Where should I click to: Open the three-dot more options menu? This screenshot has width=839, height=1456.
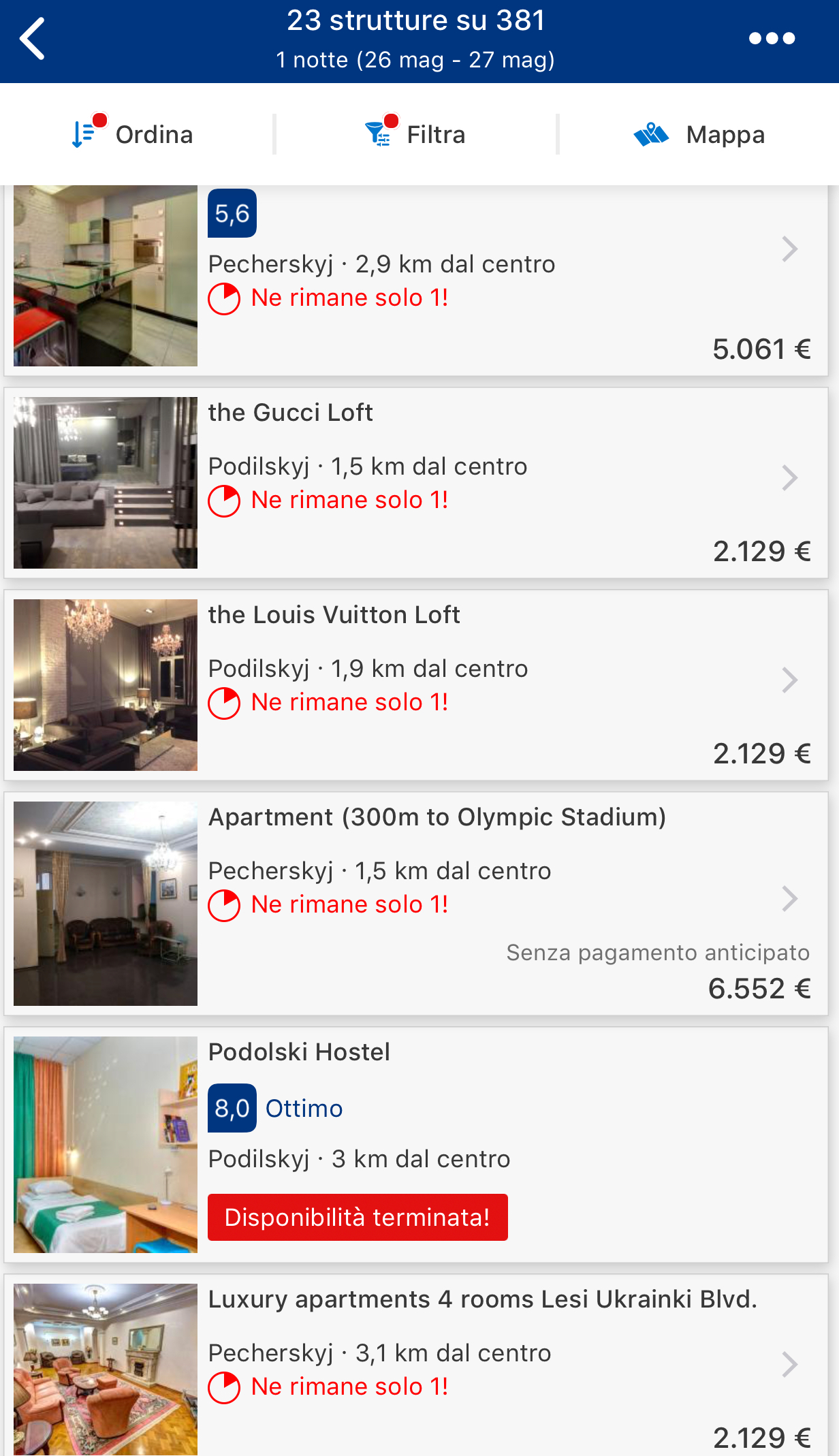click(x=772, y=39)
